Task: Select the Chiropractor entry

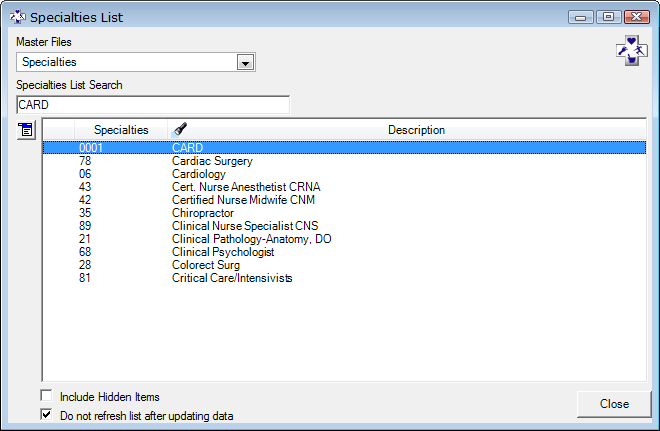Action: [x=203, y=213]
